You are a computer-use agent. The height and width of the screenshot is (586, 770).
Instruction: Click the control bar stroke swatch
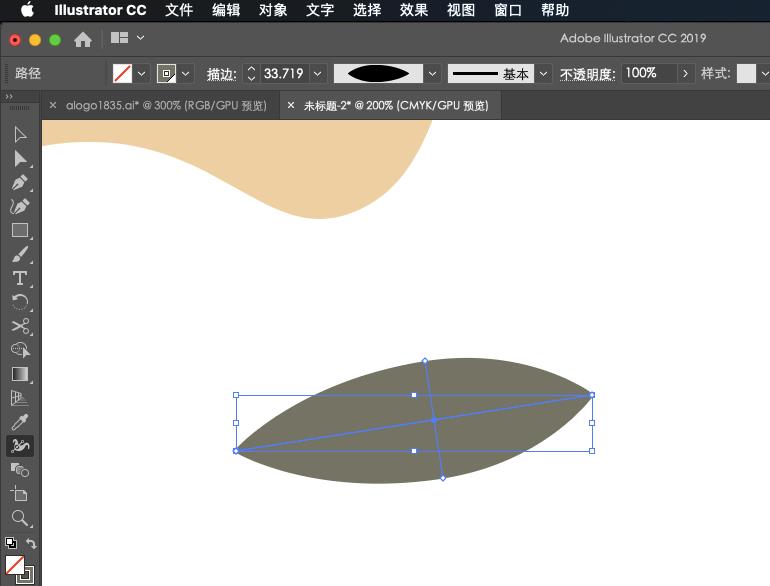[x=166, y=74]
